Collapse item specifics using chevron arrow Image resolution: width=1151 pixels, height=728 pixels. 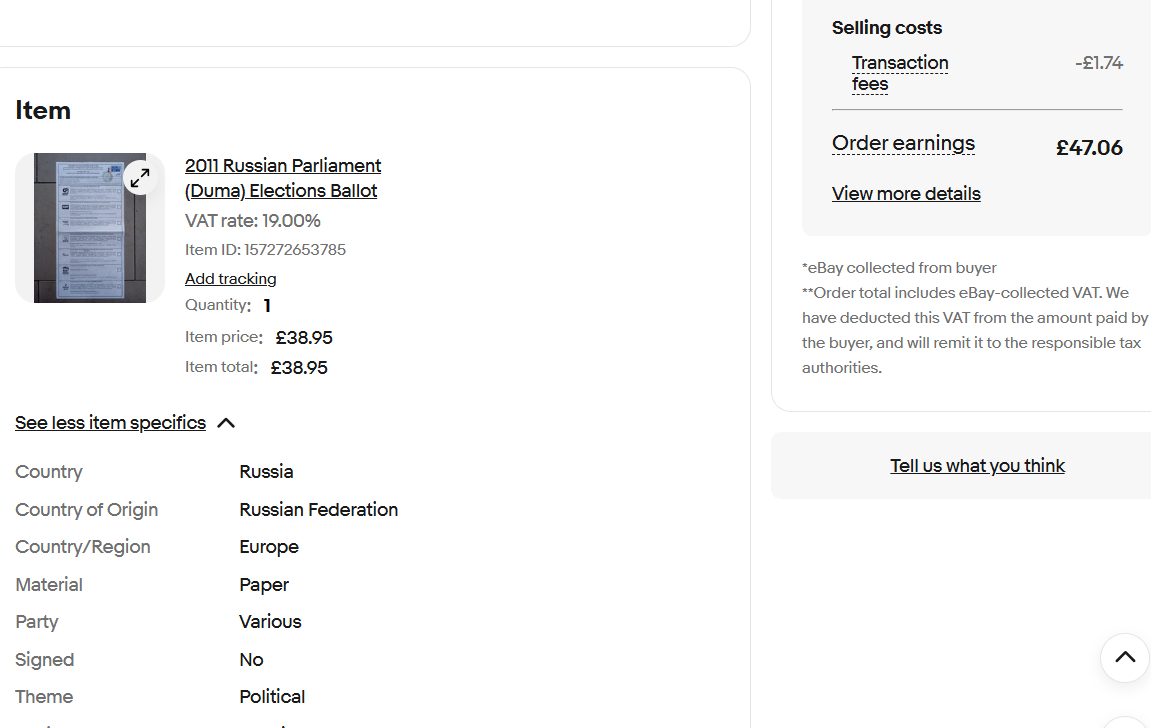pyautogui.click(x=226, y=423)
